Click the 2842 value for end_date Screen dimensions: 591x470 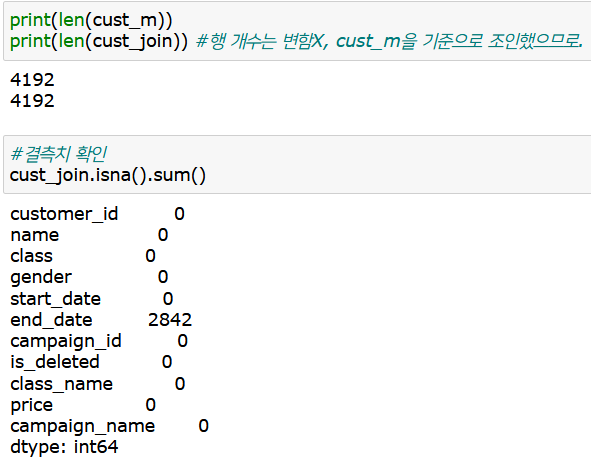coord(170,320)
